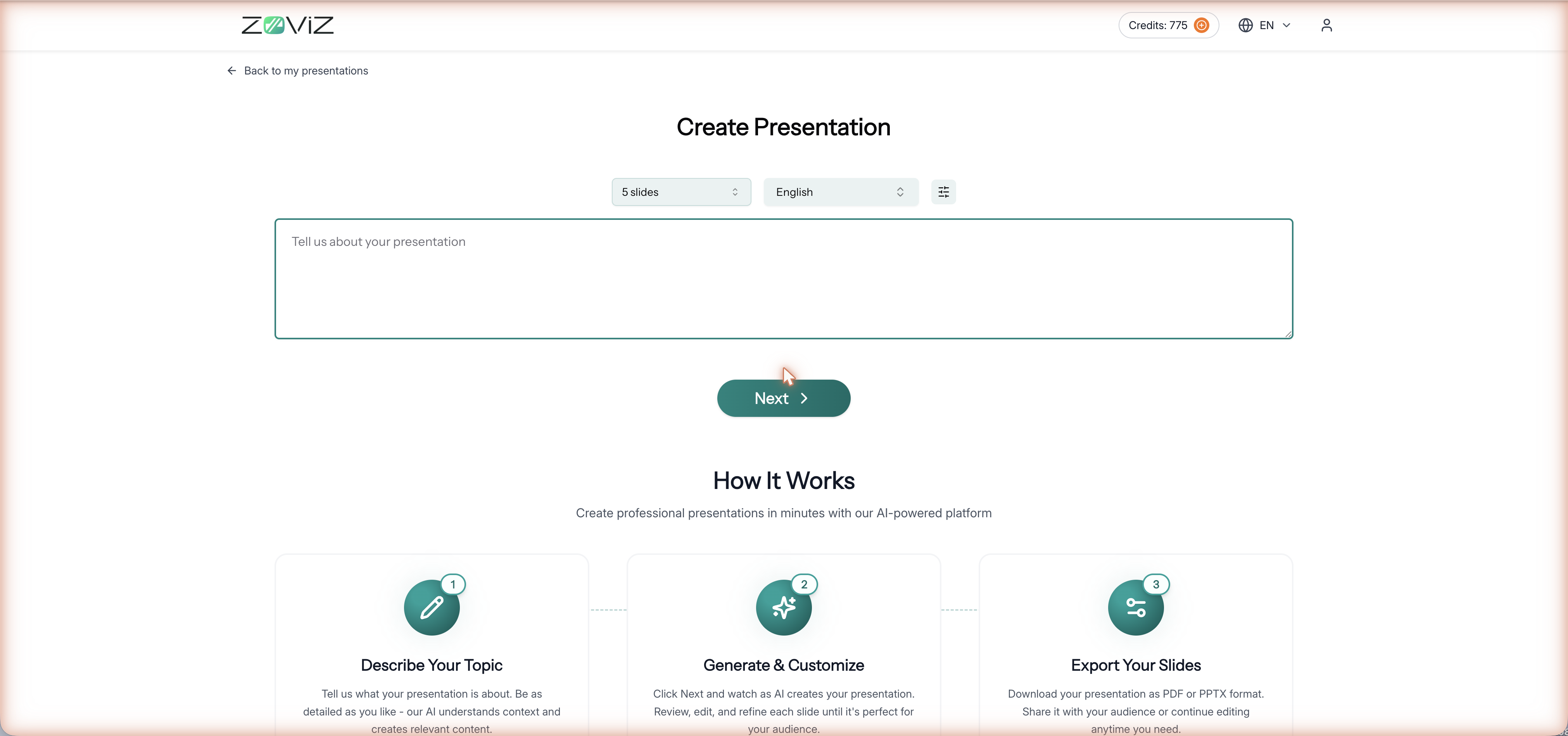Open the Credits: 775 pill
Viewport: 1568px width, 736px height.
click(1168, 25)
